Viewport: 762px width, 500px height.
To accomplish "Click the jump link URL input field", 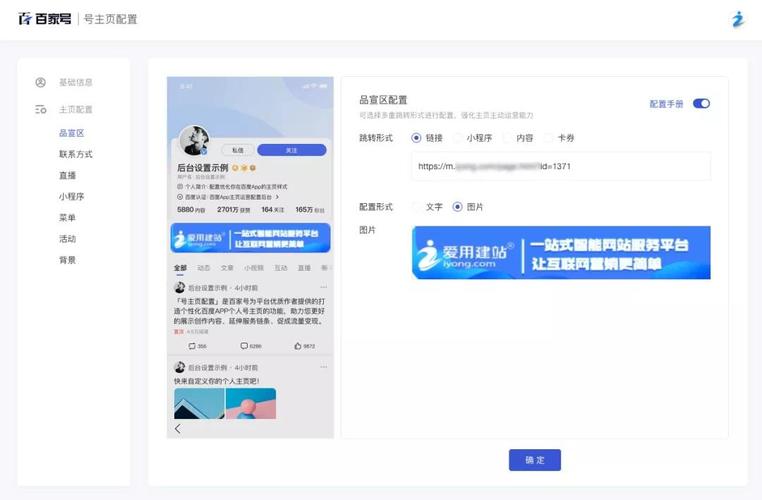I will 561,166.
